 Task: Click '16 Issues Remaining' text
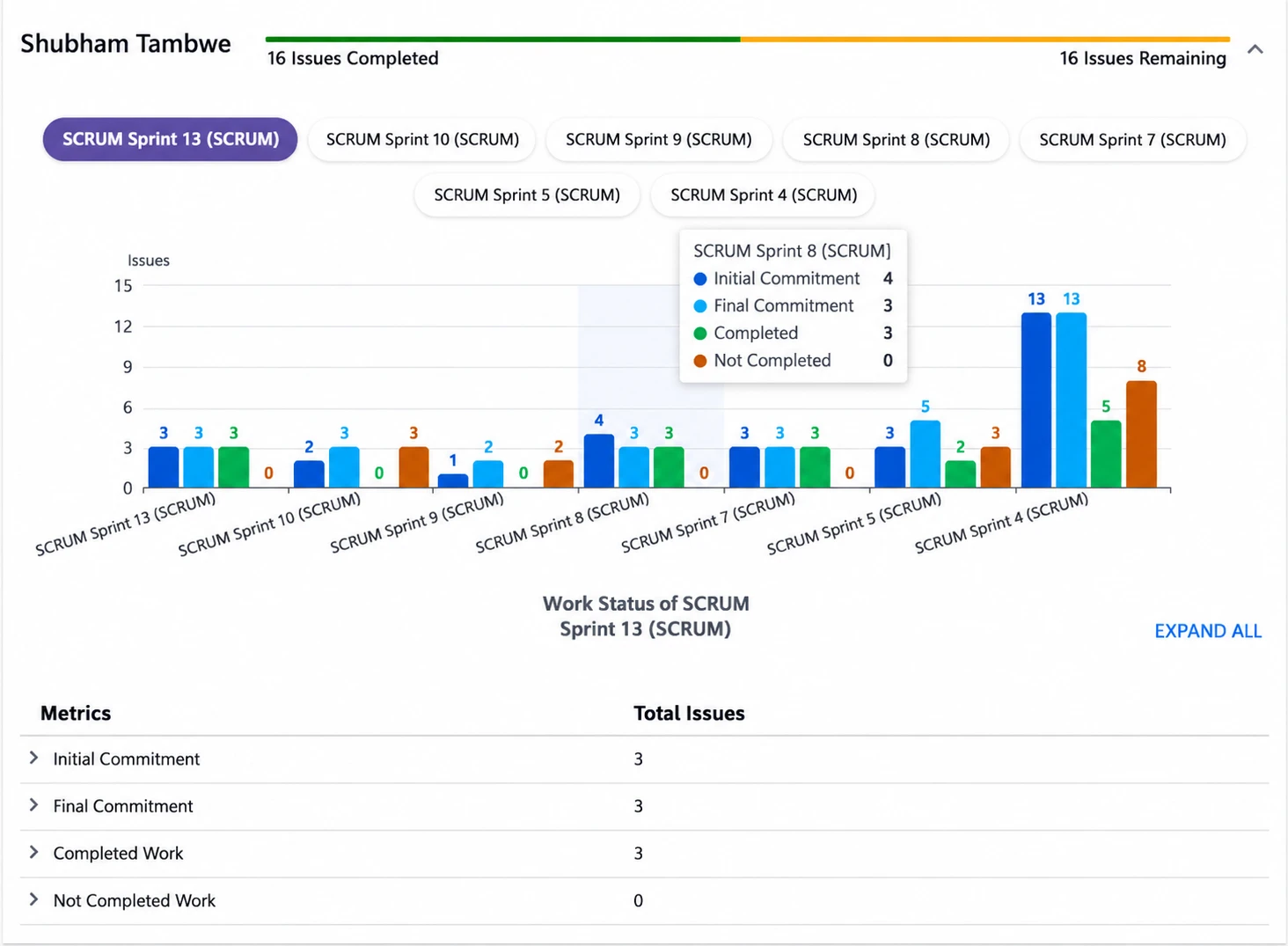(x=1143, y=58)
